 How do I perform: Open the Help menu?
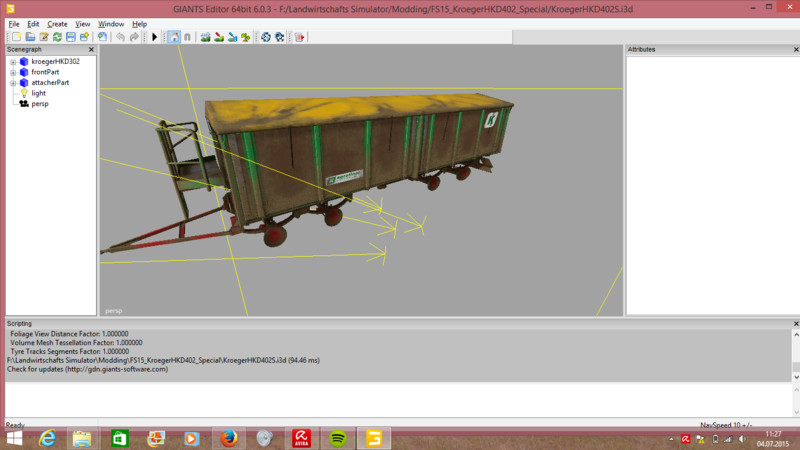pyautogui.click(x=139, y=24)
